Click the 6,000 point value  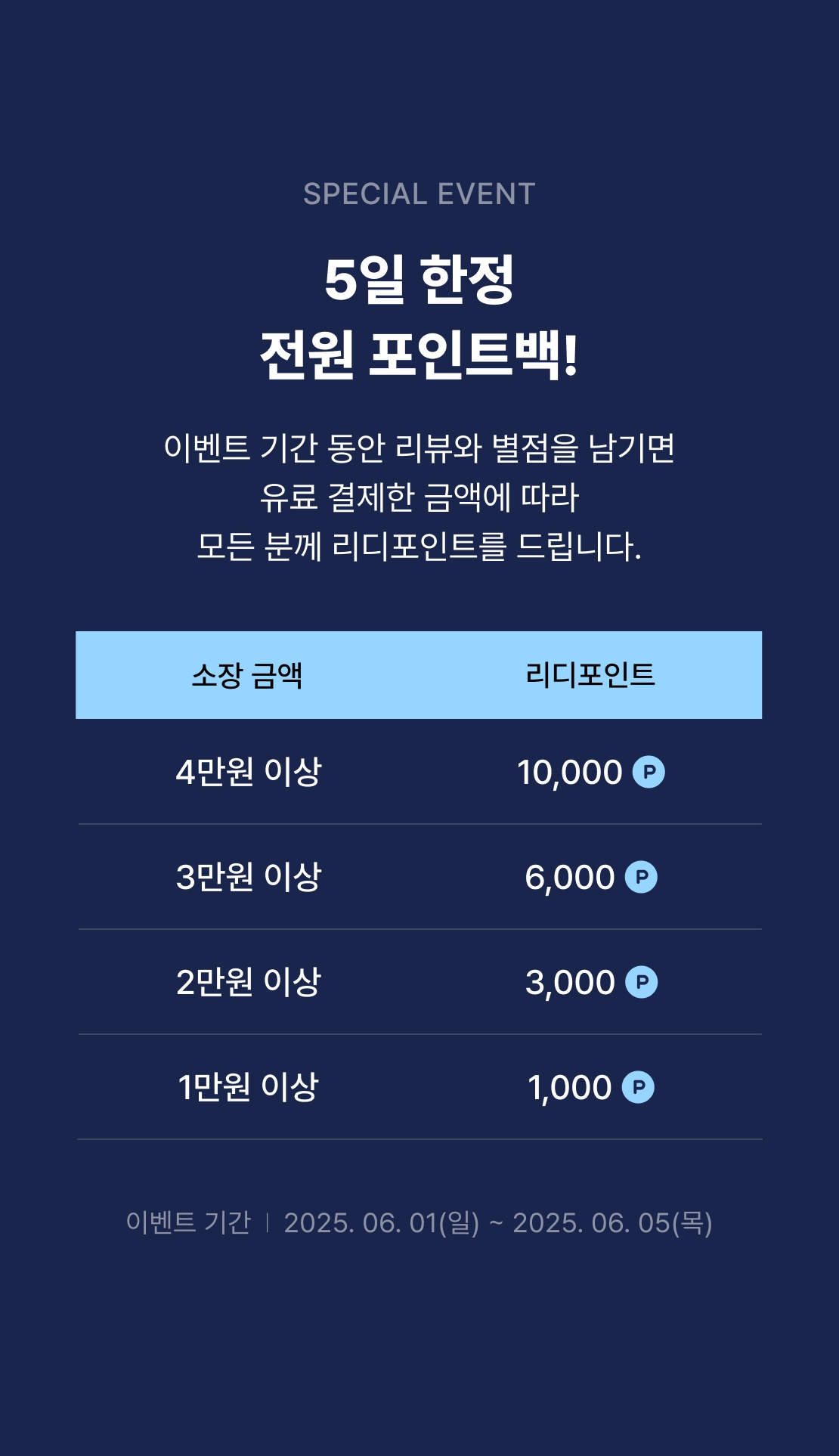(570, 878)
